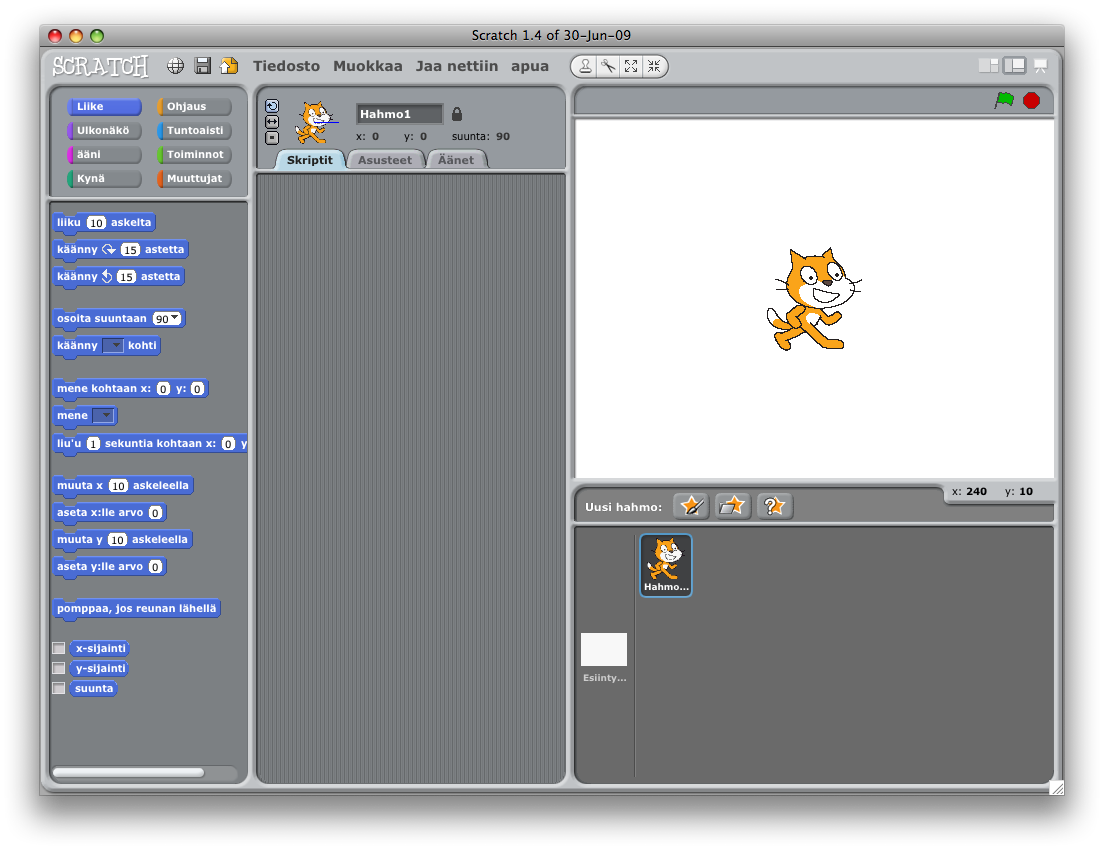Click the pomppaa, jos reunan lähellä block
The height and width of the screenshot is (850, 1104).
click(137, 608)
